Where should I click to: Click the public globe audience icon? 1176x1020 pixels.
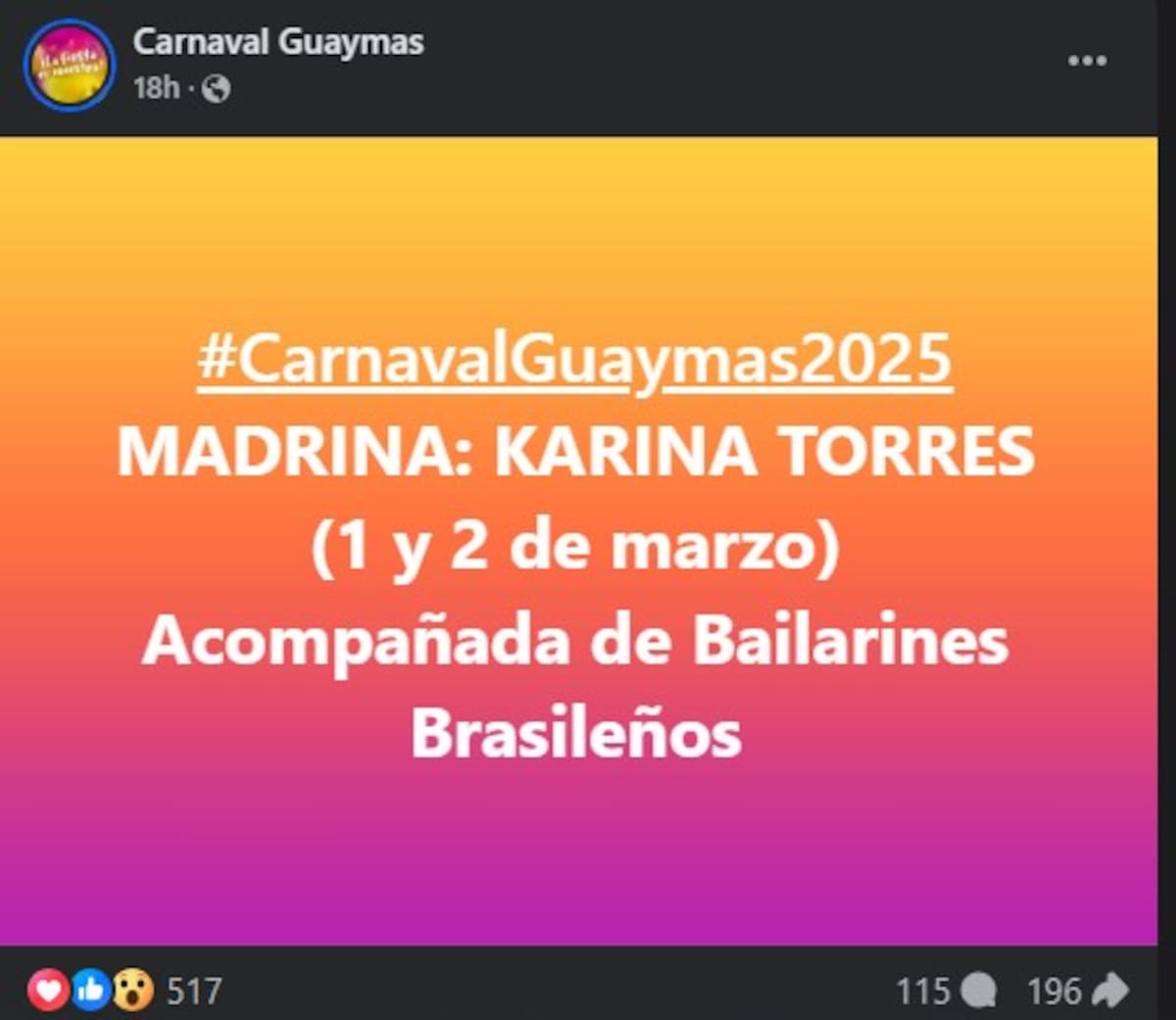[216, 89]
